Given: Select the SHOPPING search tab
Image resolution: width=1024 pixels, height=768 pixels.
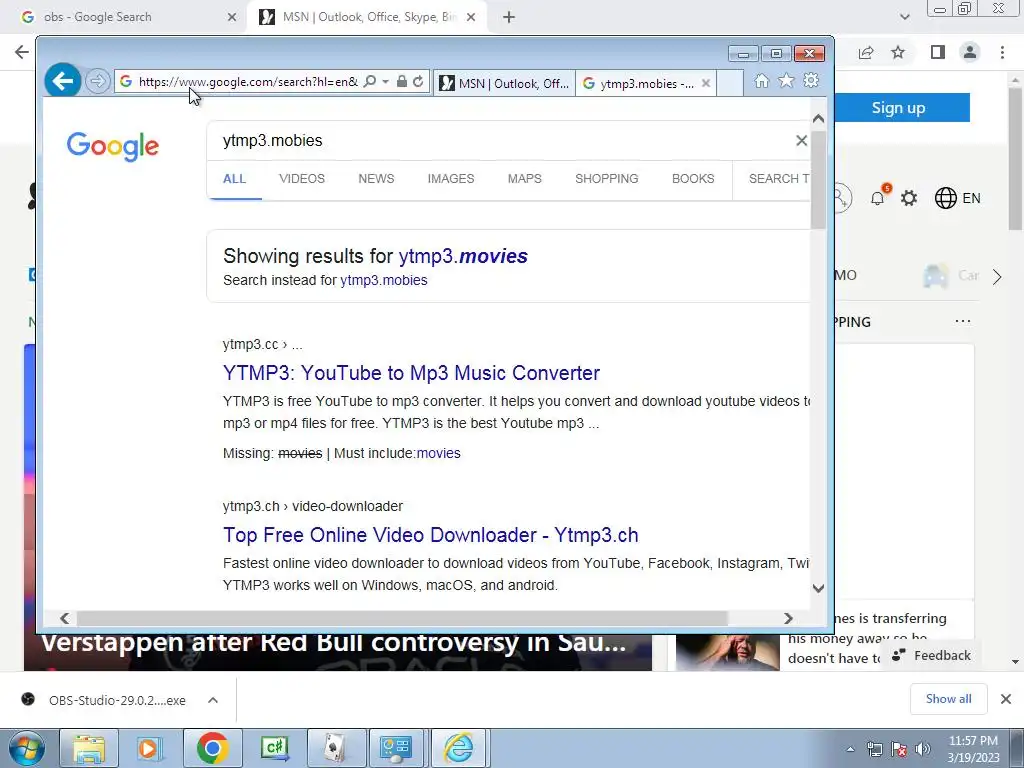Looking at the screenshot, I should click(607, 179).
